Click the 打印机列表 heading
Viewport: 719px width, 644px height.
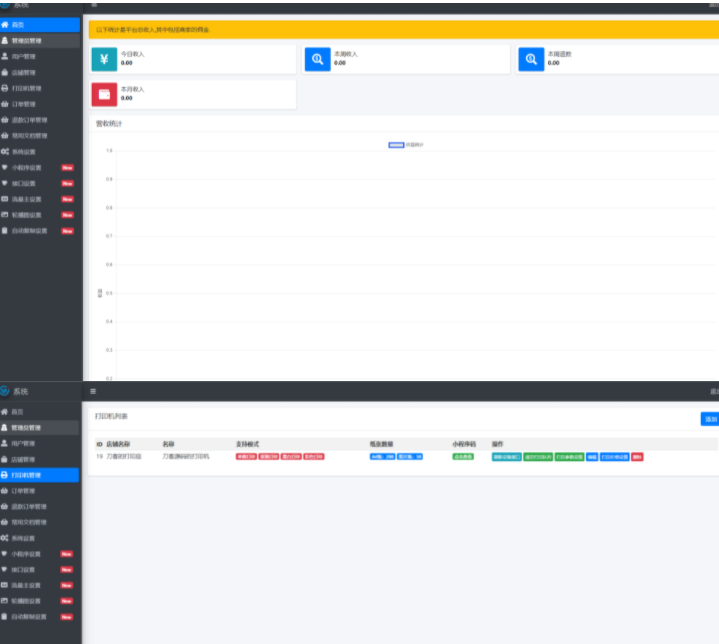pyautogui.click(x=111, y=416)
